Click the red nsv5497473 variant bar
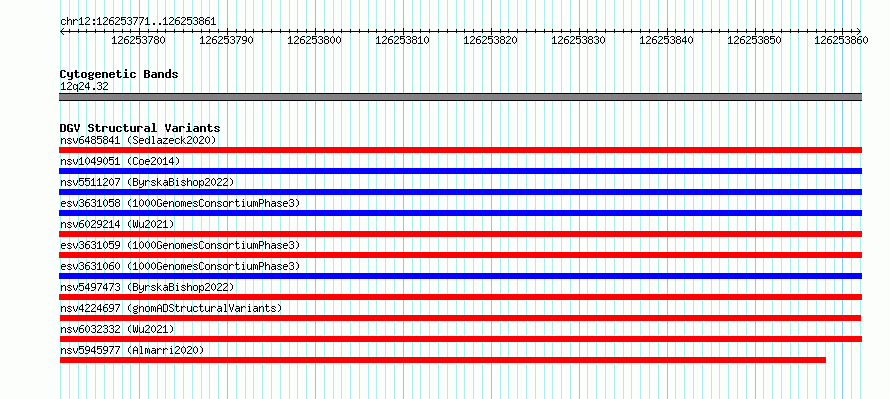890x399 pixels. click(x=460, y=297)
